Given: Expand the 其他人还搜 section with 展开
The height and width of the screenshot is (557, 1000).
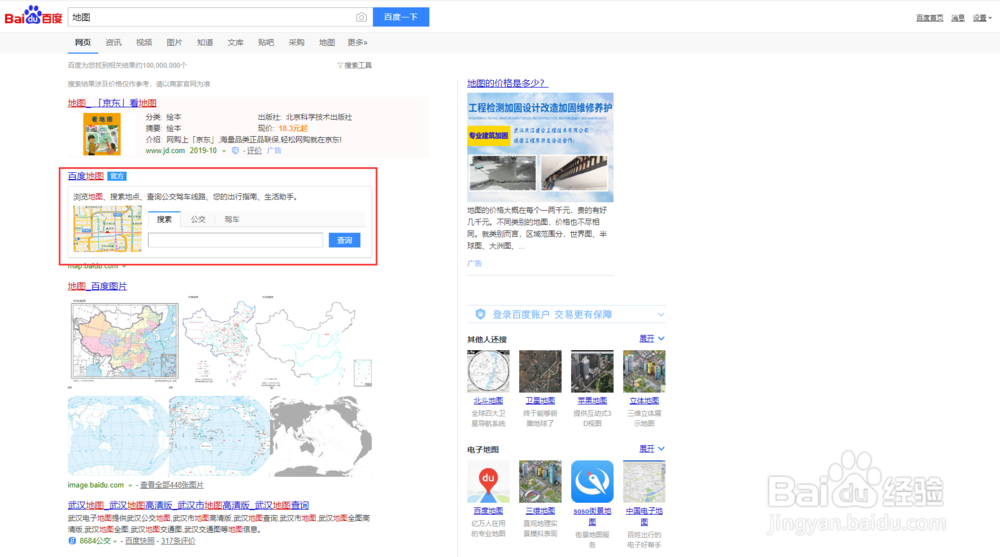Looking at the screenshot, I should tap(652, 339).
